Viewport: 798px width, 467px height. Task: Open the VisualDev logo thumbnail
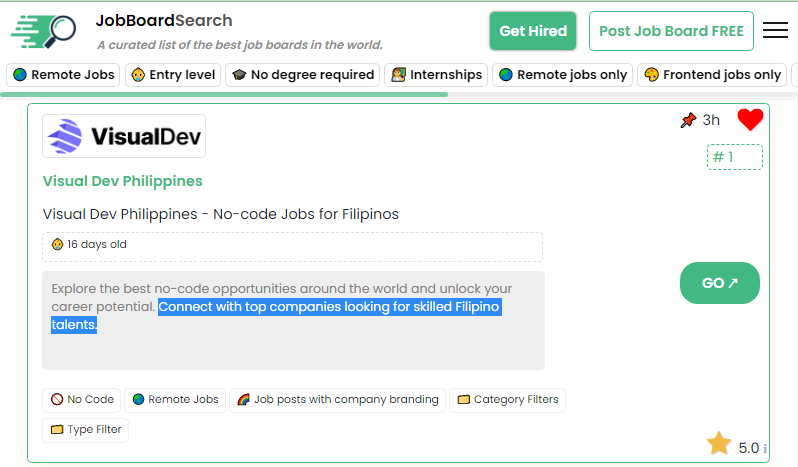124,136
